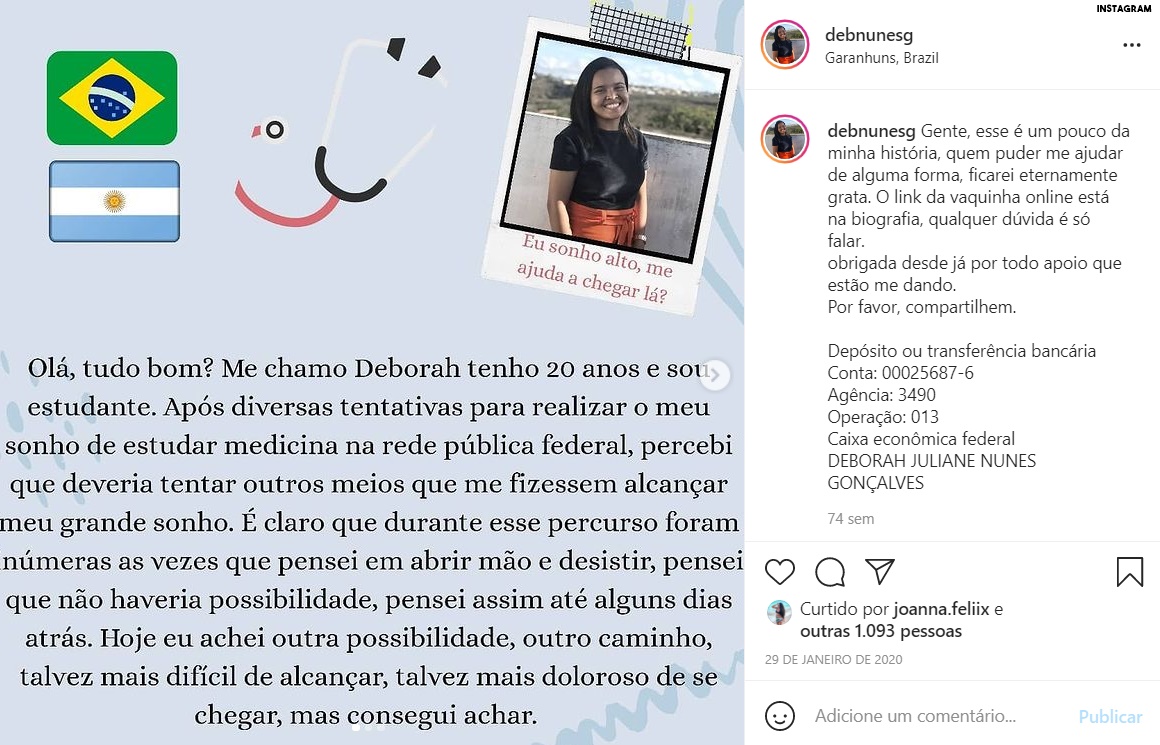The height and width of the screenshot is (745, 1160).
Task: Open comments via speech bubble icon
Action: click(830, 572)
